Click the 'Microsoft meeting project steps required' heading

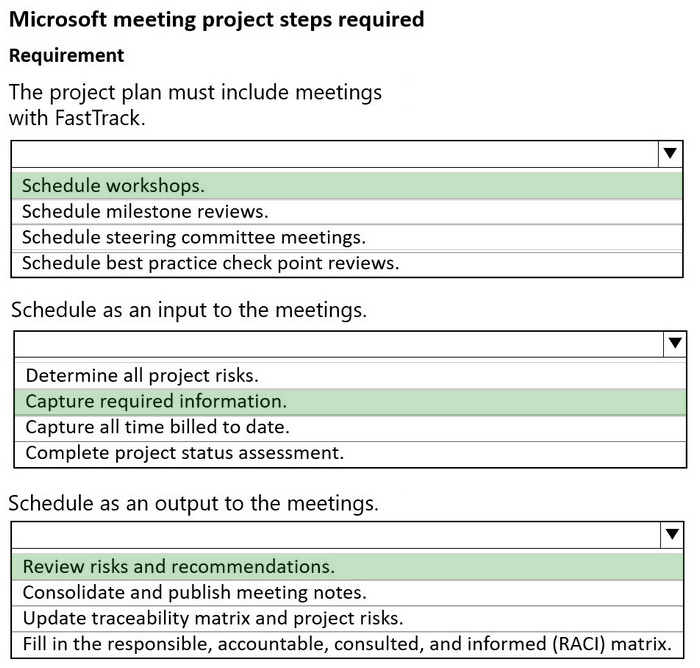[217, 20]
